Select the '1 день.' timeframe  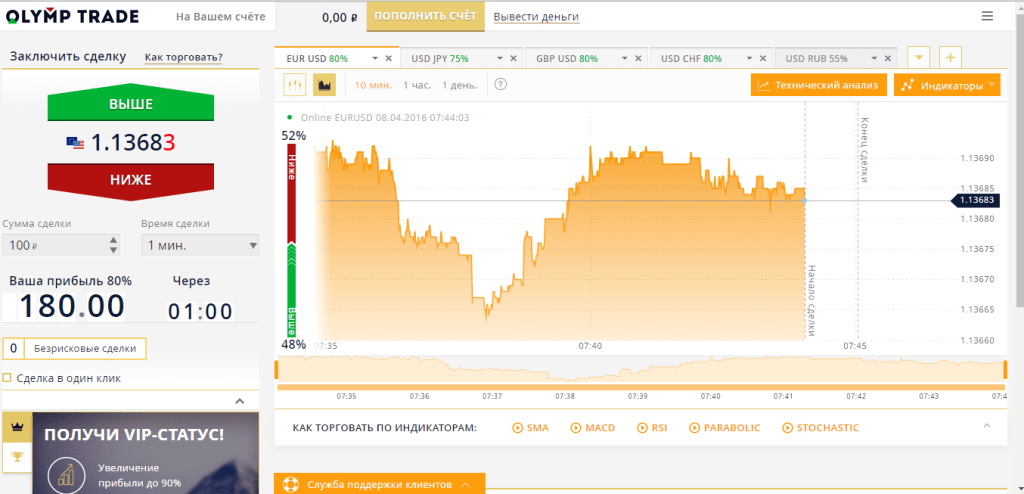point(458,85)
